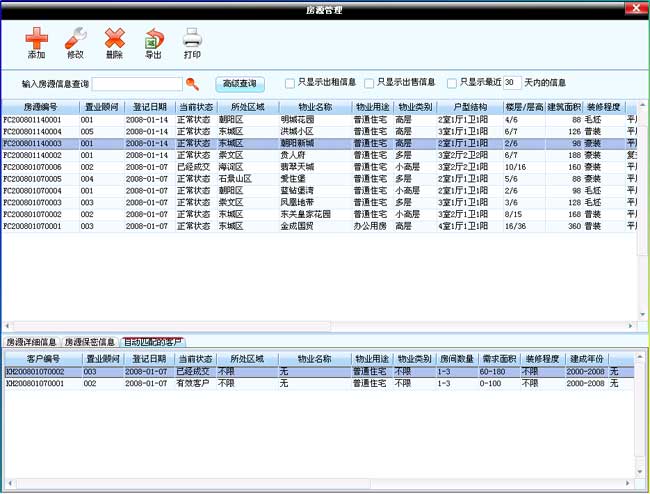Sort by 登记日期 column header in top table
The height and width of the screenshot is (494, 650).
point(150,106)
